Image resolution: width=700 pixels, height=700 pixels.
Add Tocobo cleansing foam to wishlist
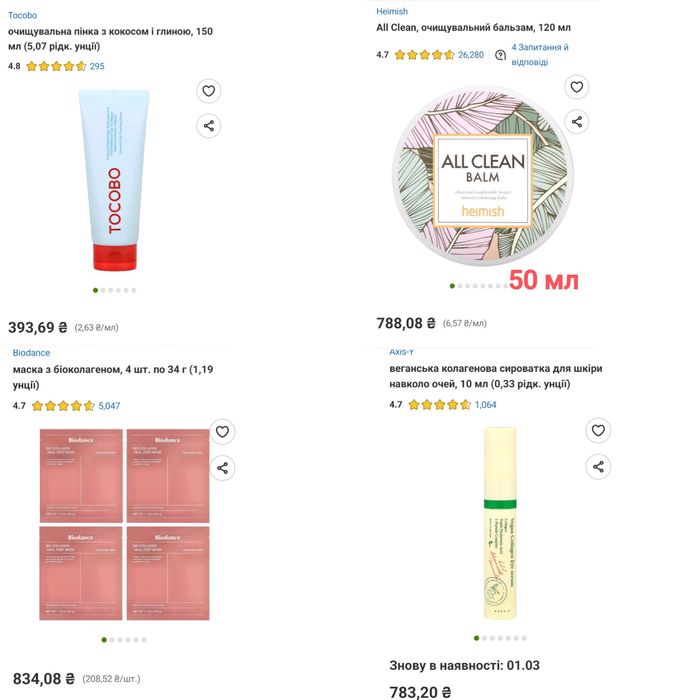pos(208,91)
